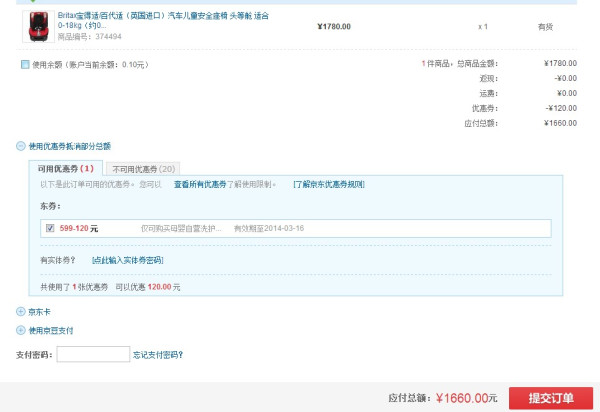
Task: Expand the 京东卡 section
Action: point(21,311)
